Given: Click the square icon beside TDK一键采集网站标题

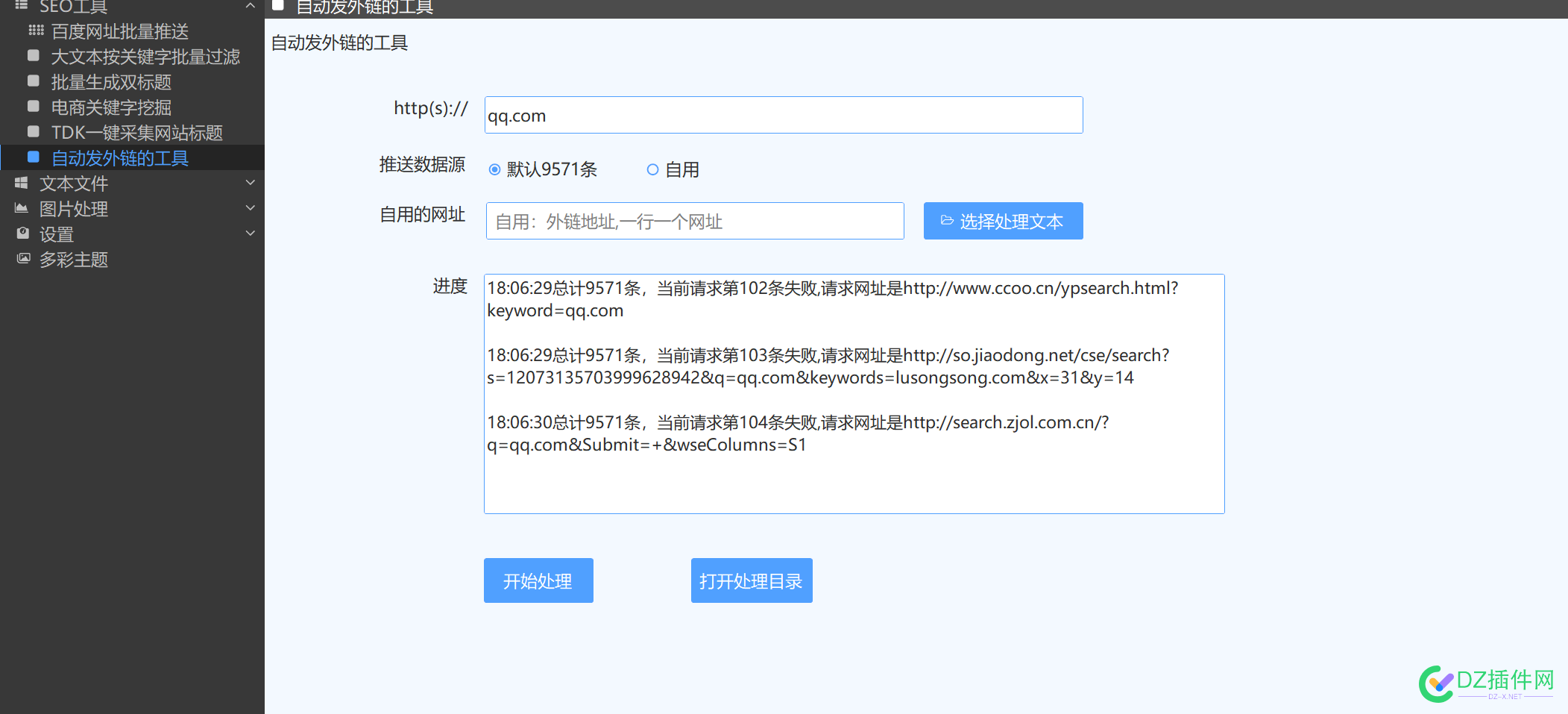Looking at the screenshot, I should pos(34,132).
